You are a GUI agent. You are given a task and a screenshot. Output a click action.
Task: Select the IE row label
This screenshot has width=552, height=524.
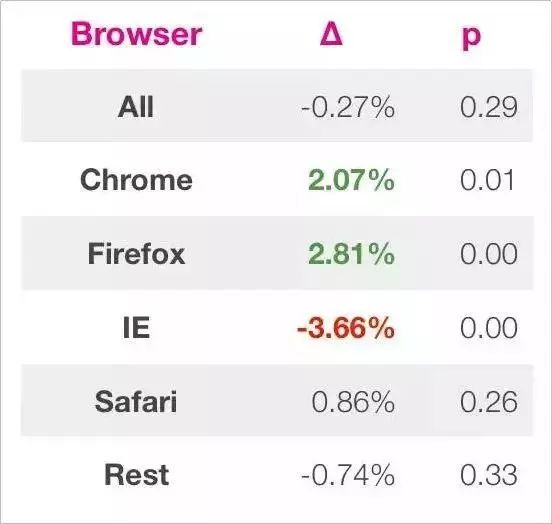[x=137, y=328]
